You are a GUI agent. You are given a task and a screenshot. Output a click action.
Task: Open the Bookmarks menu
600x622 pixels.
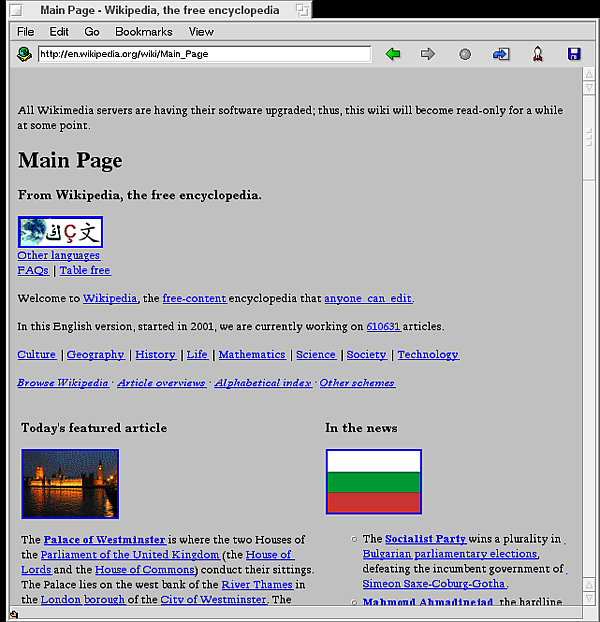pyautogui.click(x=144, y=32)
